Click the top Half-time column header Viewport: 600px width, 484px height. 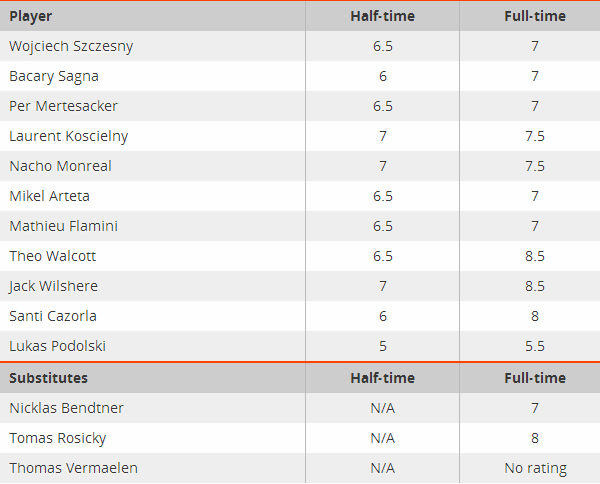coord(382,16)
